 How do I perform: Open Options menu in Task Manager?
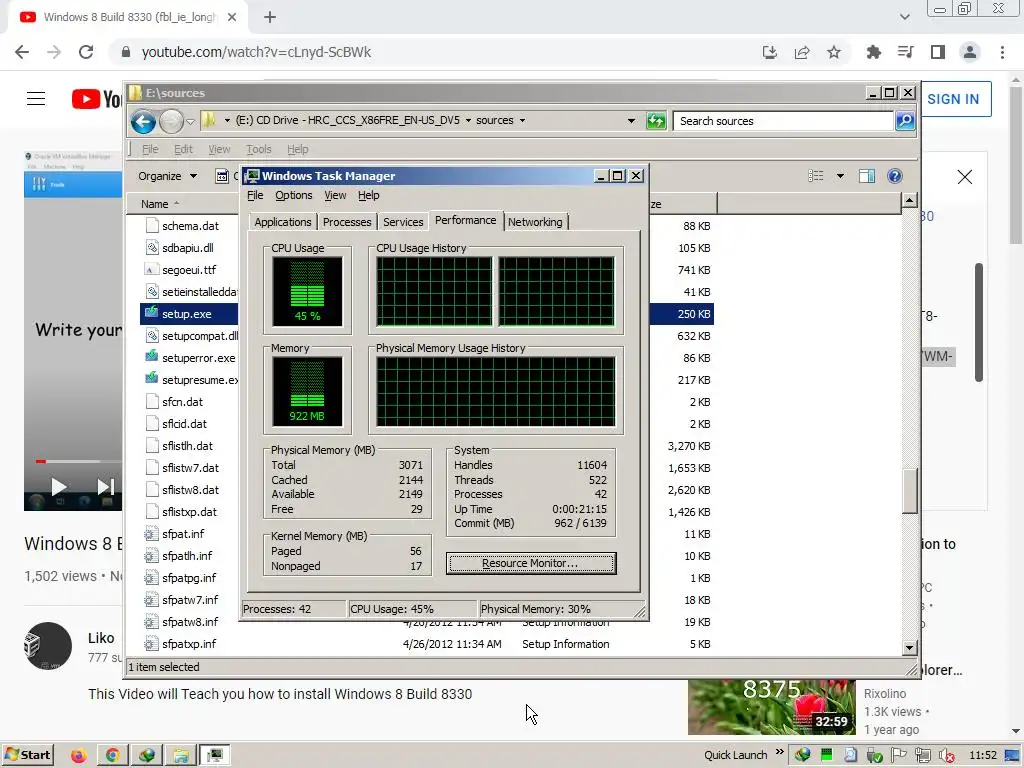293,195
